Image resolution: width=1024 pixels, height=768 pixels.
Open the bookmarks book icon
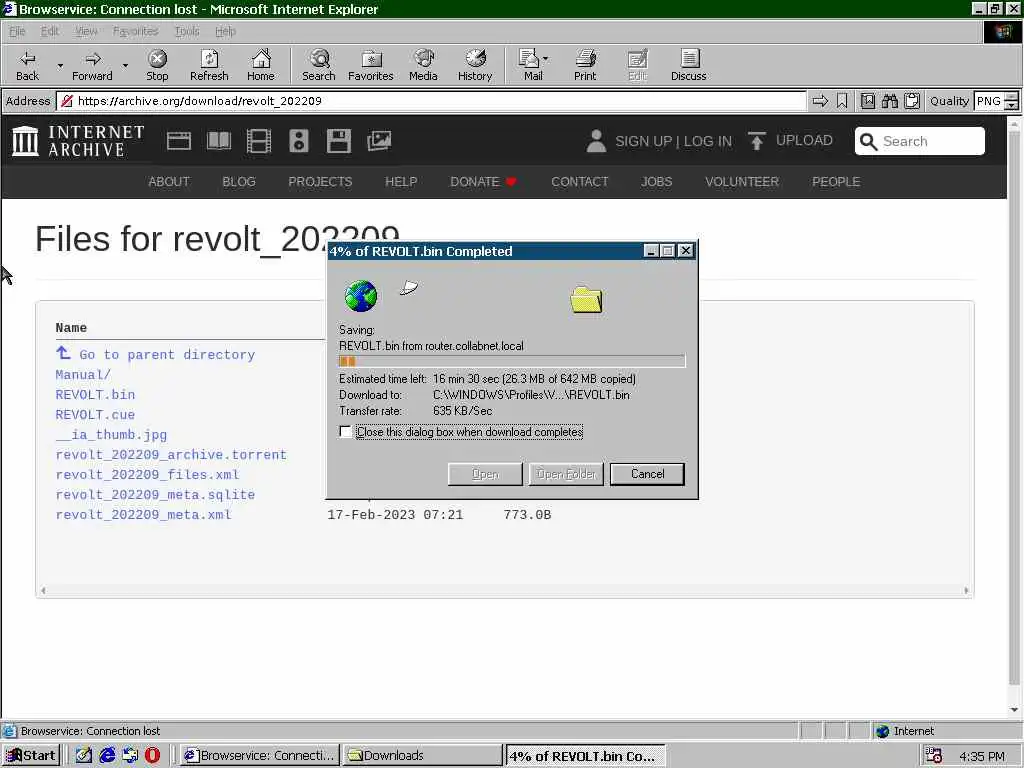(x=868, y=101)
